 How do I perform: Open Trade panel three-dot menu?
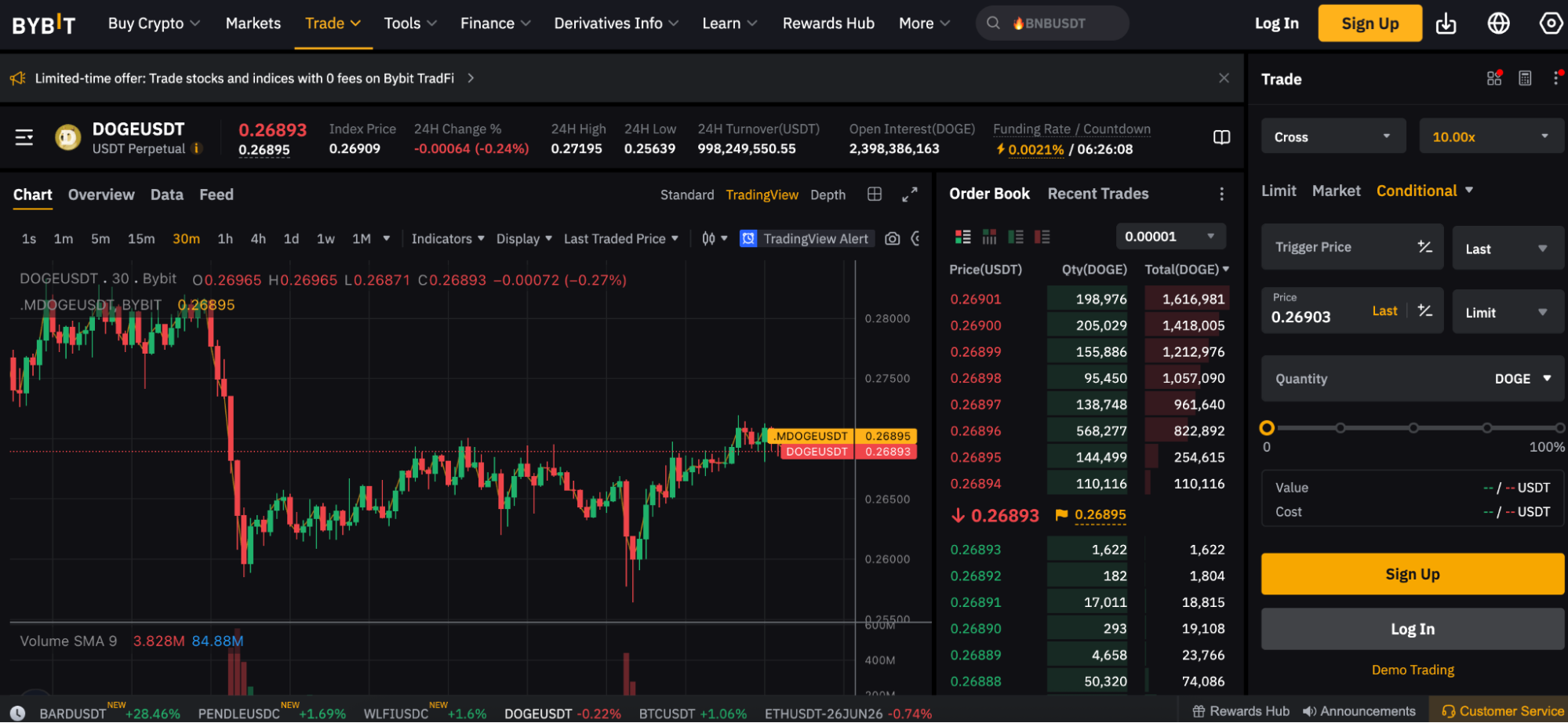point(1556,78)
